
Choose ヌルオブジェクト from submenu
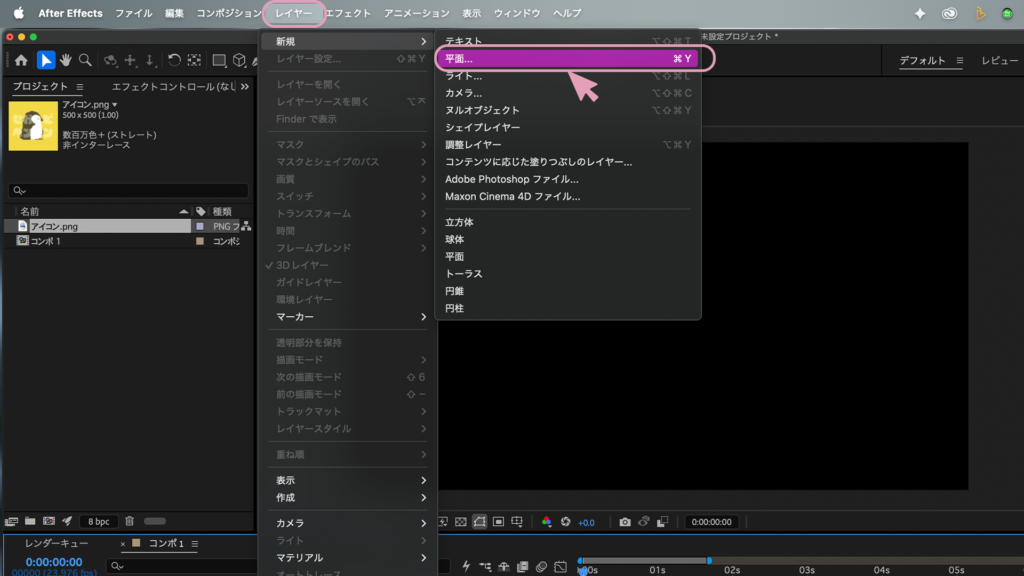(567, 110)
